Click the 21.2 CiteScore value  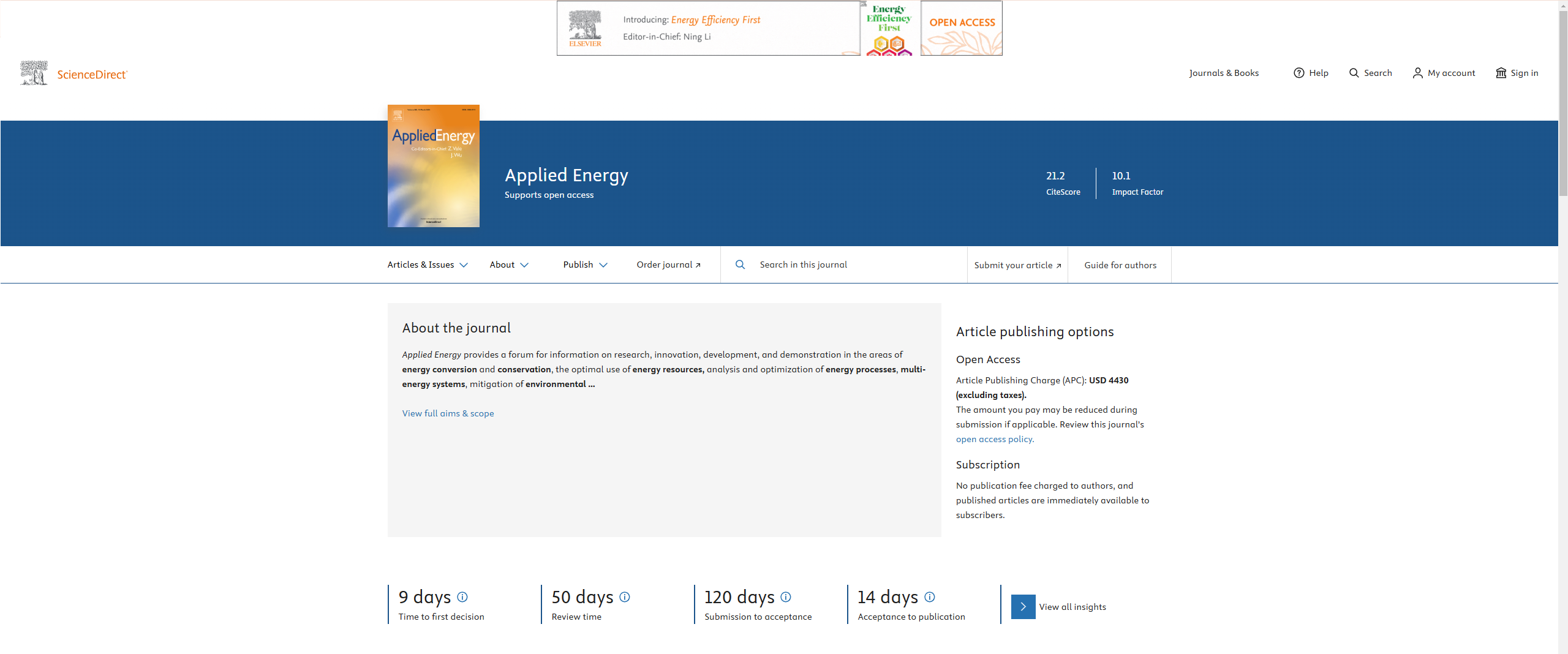point(1055,176)
